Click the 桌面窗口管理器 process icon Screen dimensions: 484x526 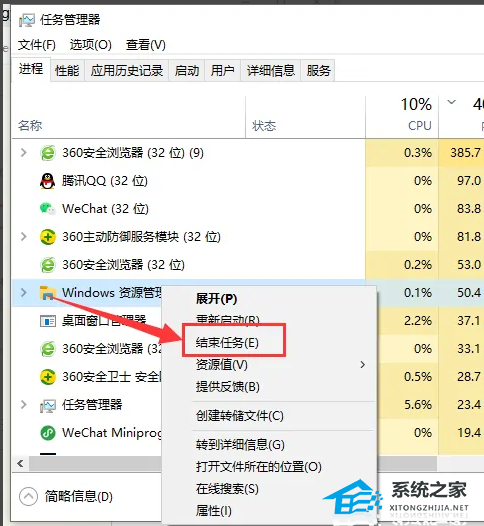click(48, 321)
